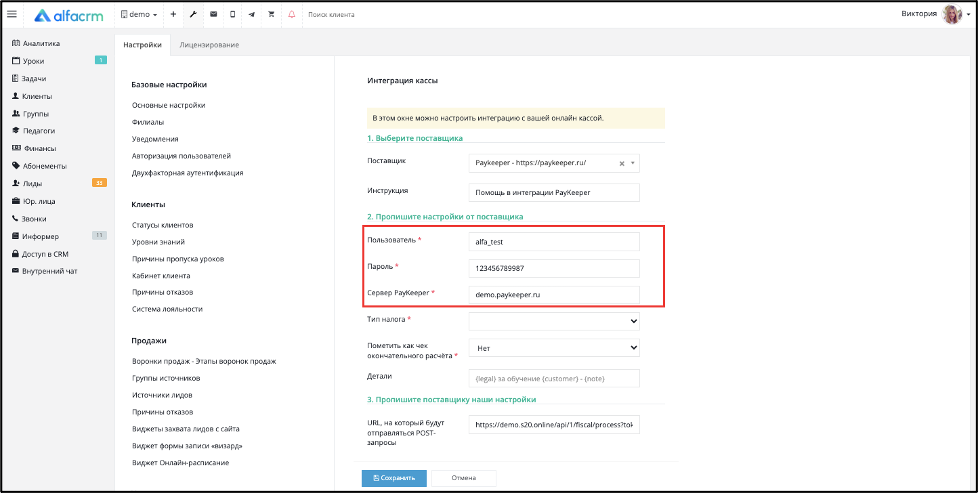Open Пометить как чек окончательного расчёта dropdown
This screenshot has width=979, height=493.
[554, 348]
